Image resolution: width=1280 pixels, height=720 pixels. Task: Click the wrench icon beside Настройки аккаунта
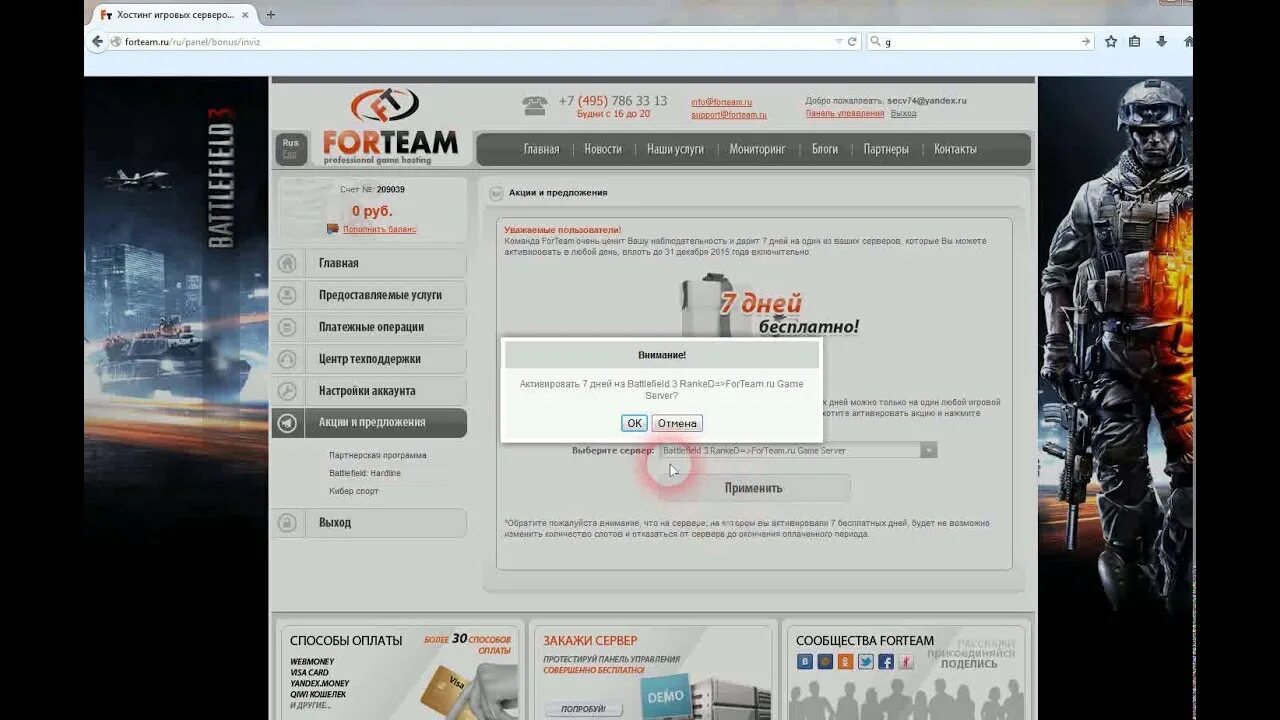(287, 391)
